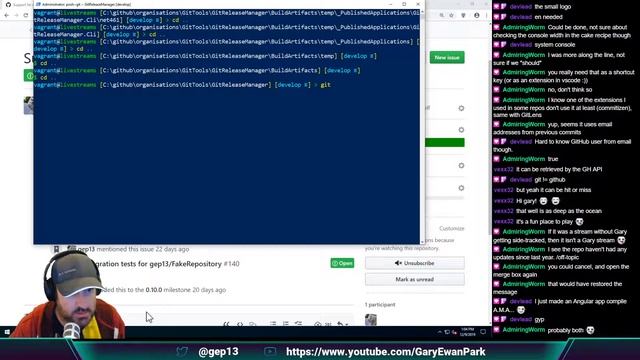Viewport: 640px width, 360px height.
Task: Click the browser forward arrow
Action: (x=16, y=15)
